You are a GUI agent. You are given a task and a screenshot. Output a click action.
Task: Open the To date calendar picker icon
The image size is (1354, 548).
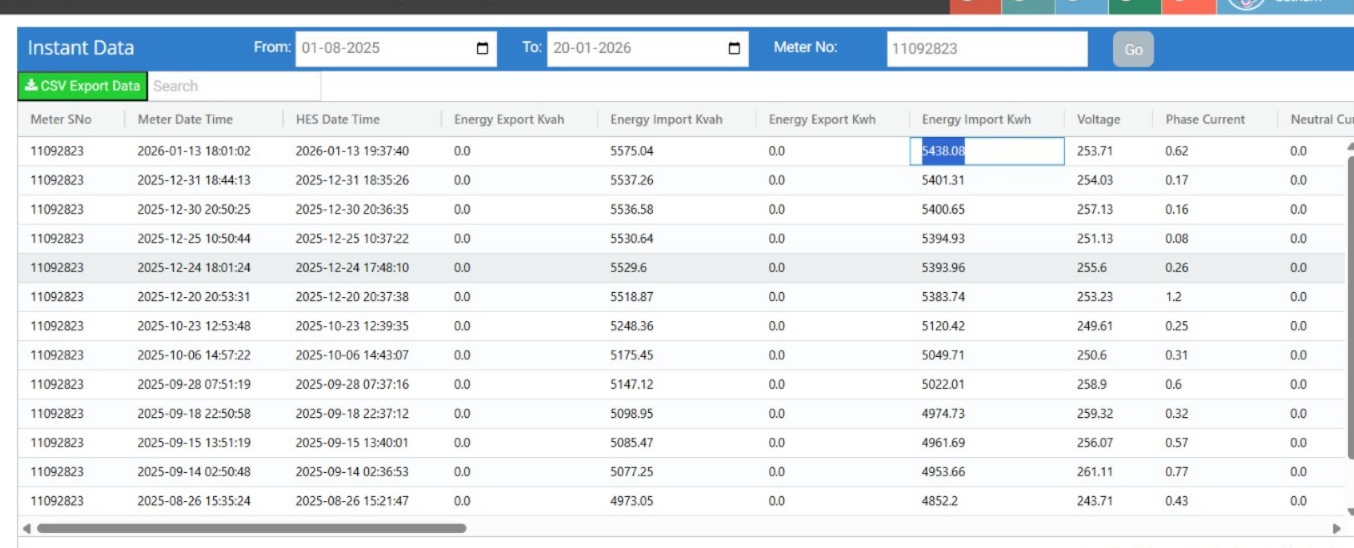point(734,48)
